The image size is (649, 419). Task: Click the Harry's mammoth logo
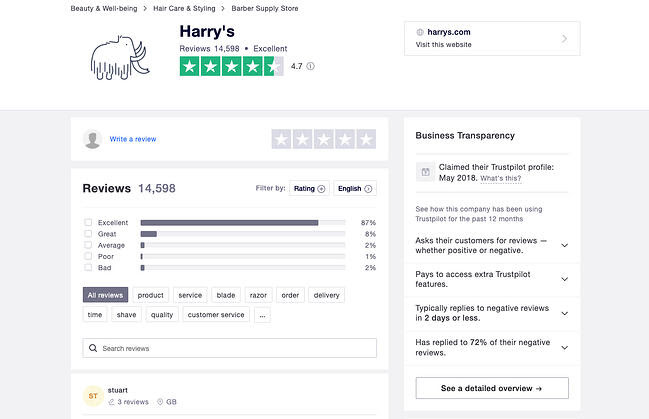[120, 58]
